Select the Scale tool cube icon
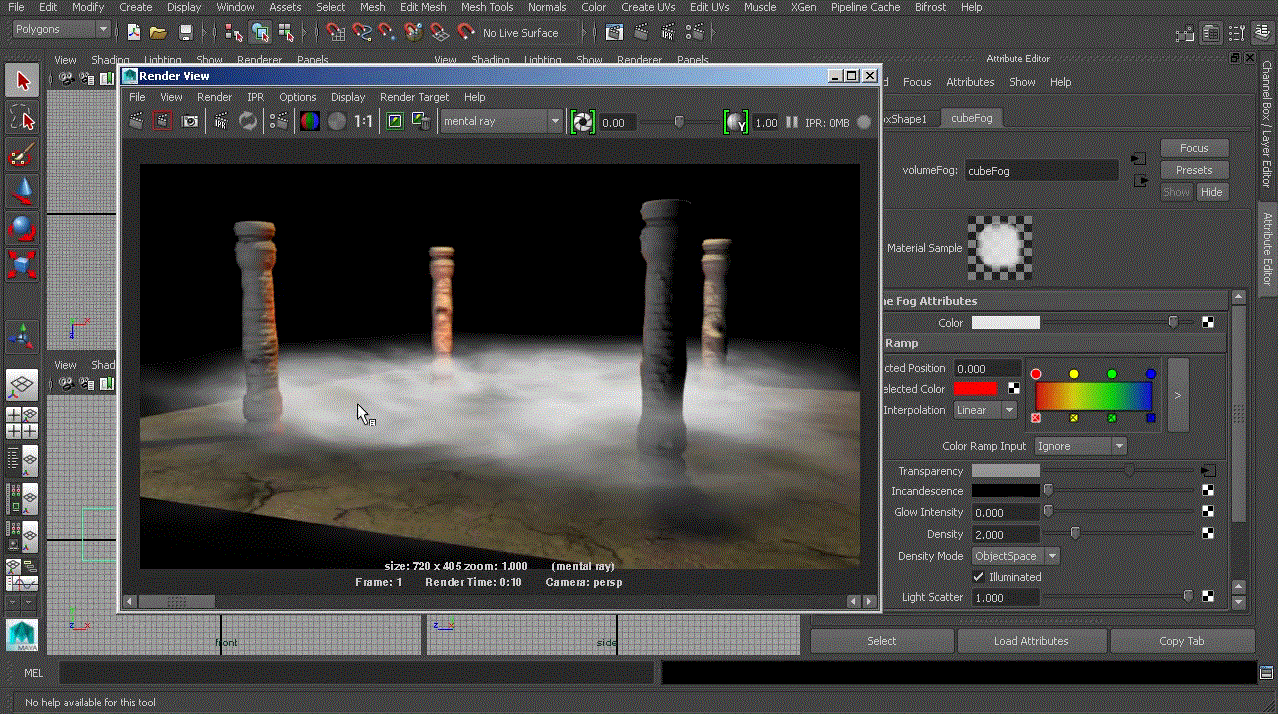Image resolution: width=1278 pixels, height=714 pixels. tap(22, 265)
